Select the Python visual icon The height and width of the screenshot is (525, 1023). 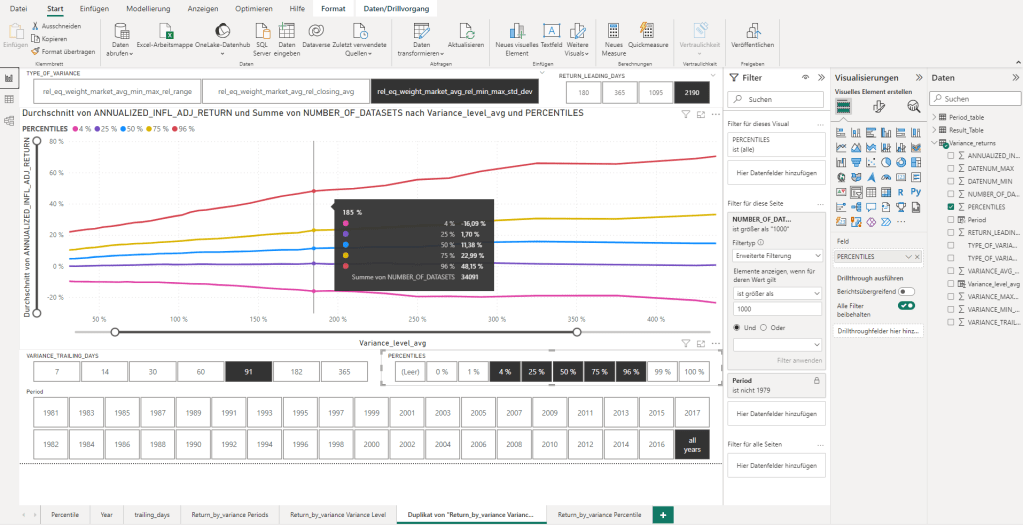(x=916, y=190)
